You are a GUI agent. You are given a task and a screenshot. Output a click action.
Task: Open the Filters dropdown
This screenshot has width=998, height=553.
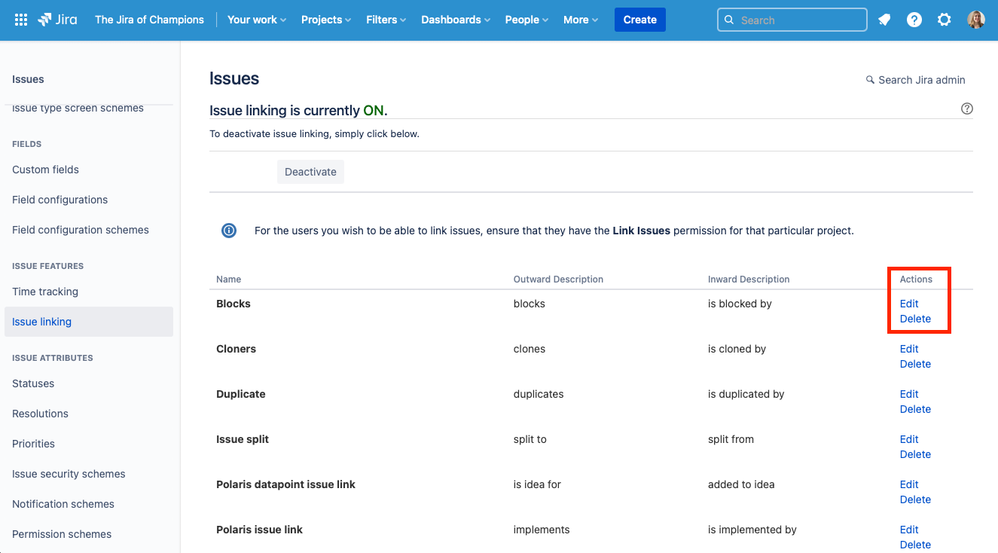coord(386,19)
